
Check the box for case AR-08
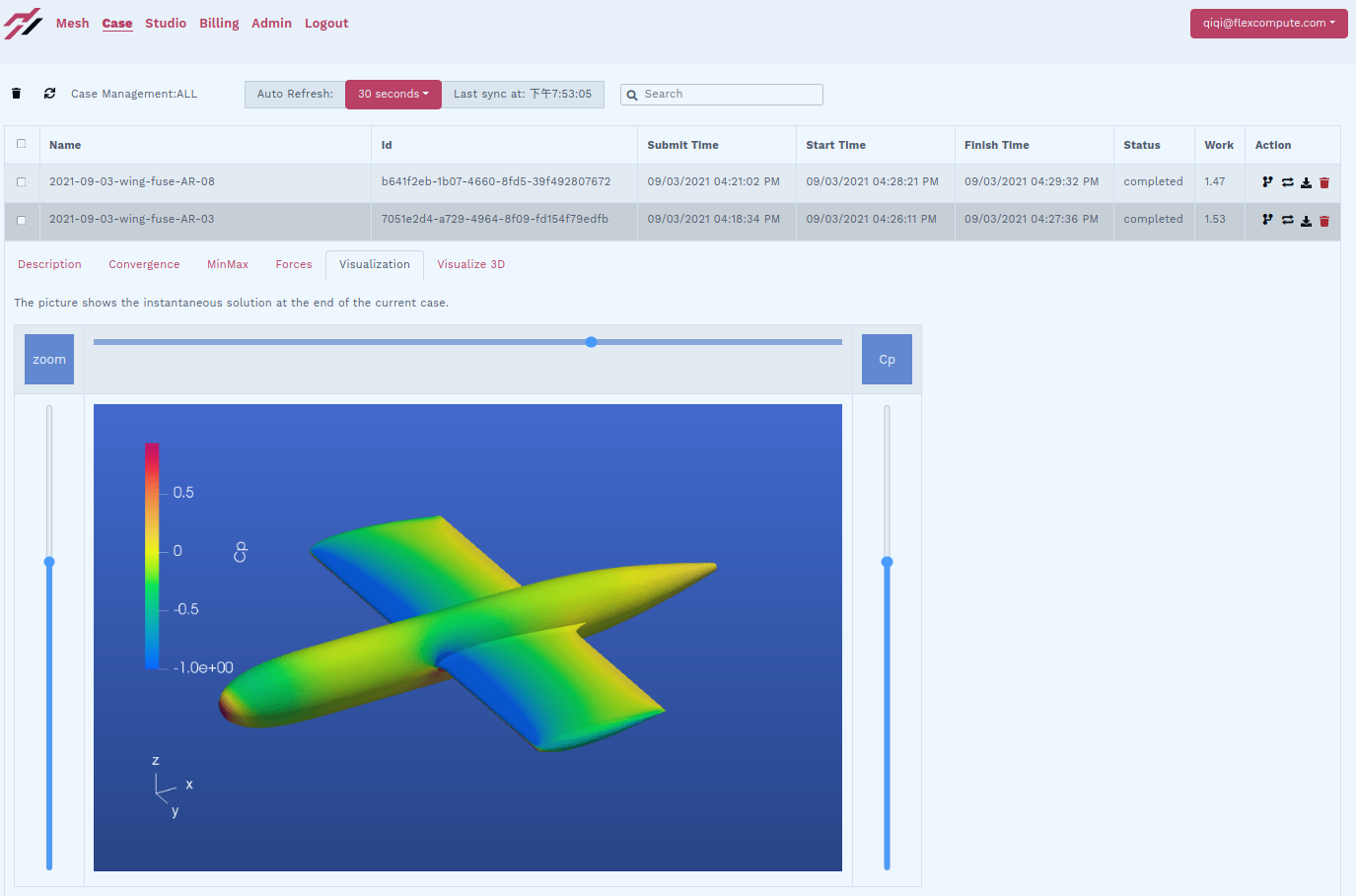coord(21,182)
